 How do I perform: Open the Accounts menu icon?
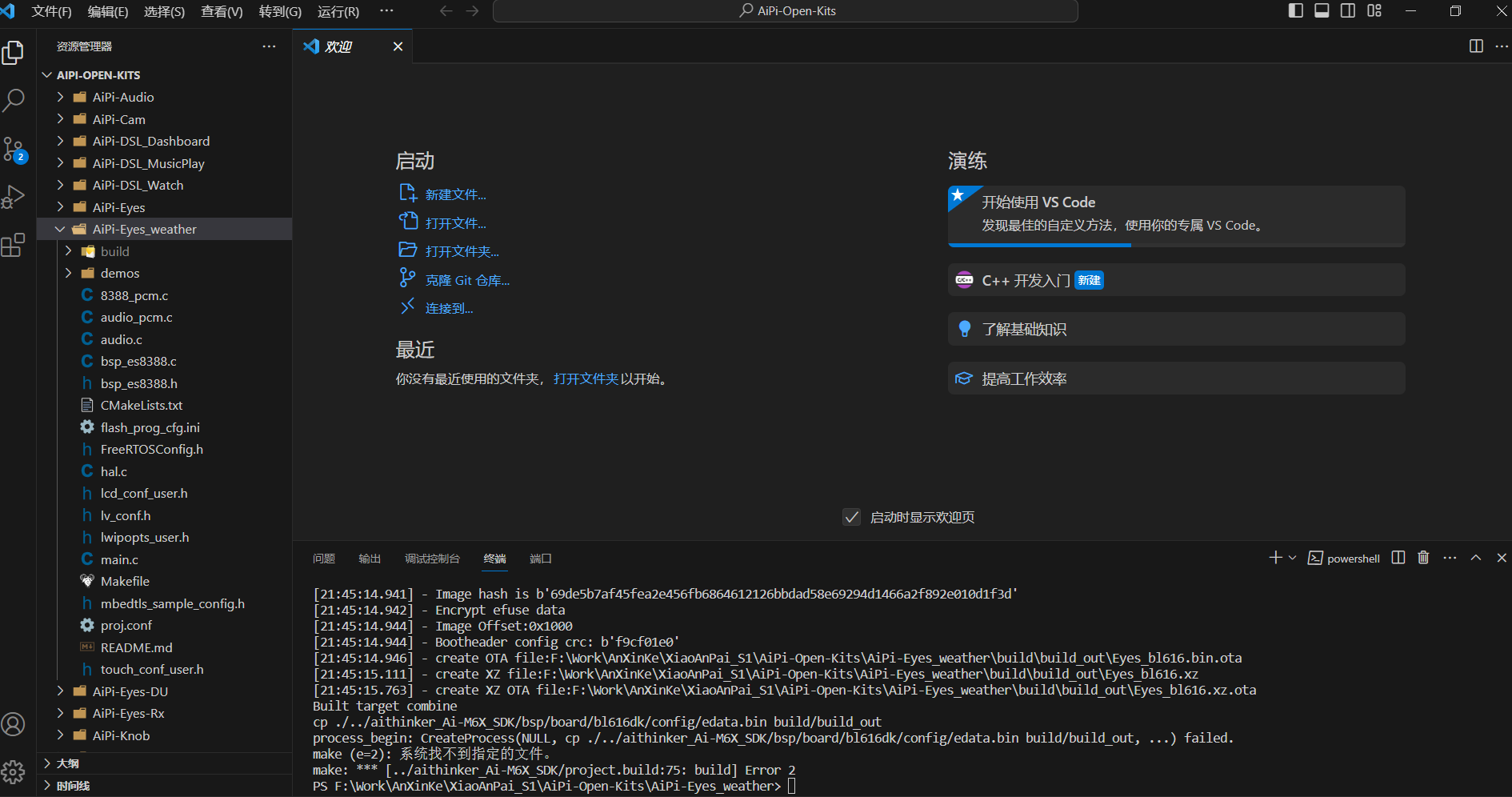(14, 724)
